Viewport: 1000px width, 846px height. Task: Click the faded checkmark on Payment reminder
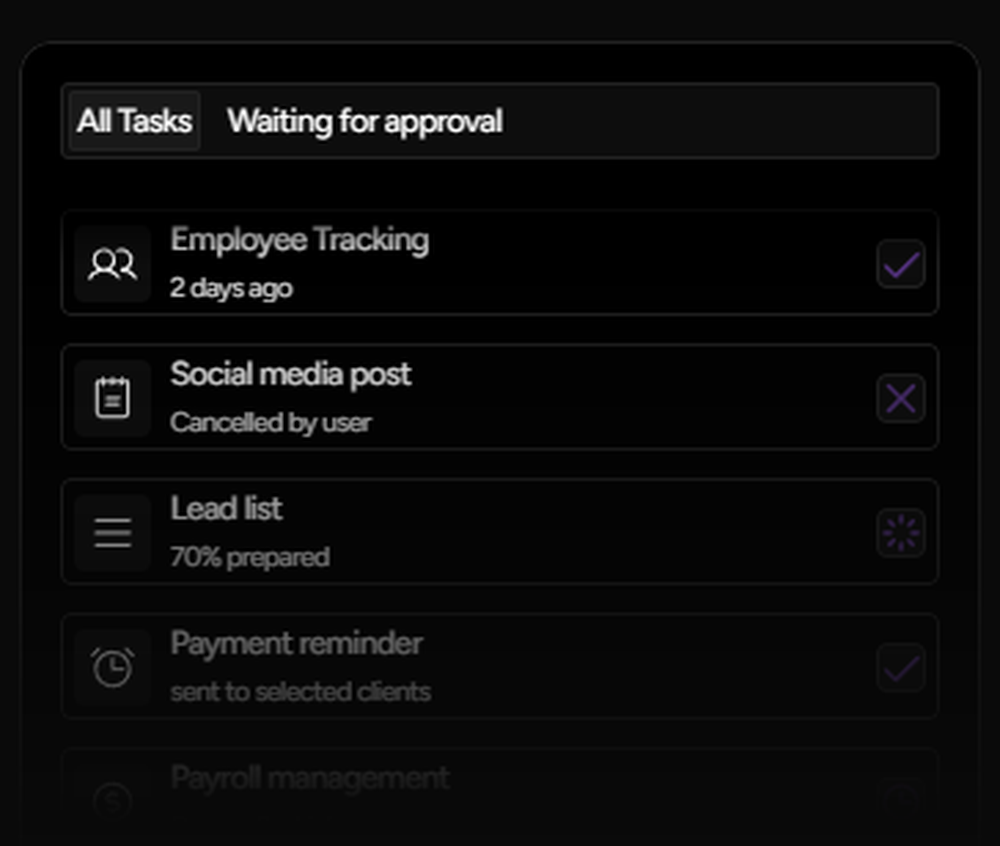[x=900, y=667]
